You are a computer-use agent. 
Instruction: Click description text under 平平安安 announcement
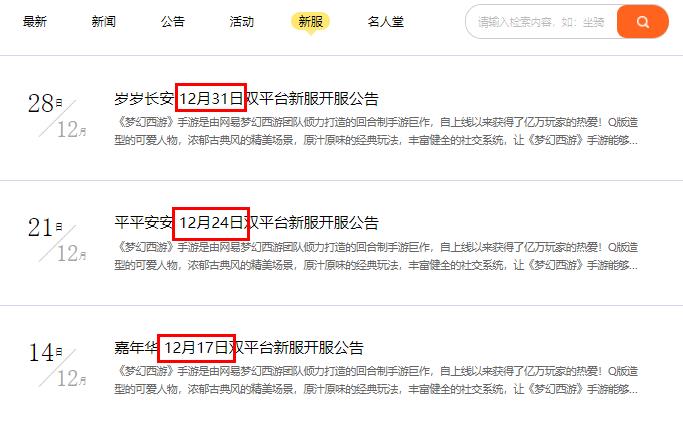(376, 256)
